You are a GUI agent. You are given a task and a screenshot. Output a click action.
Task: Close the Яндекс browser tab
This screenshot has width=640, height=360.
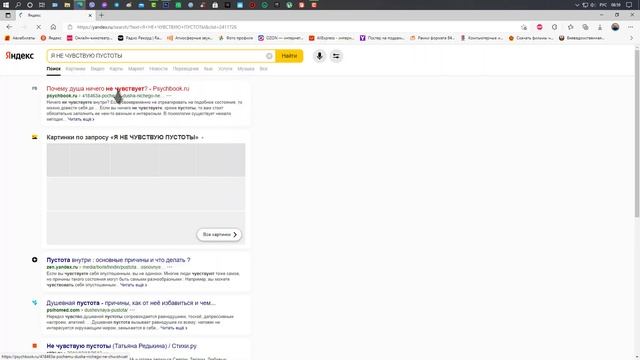point(90,16)
